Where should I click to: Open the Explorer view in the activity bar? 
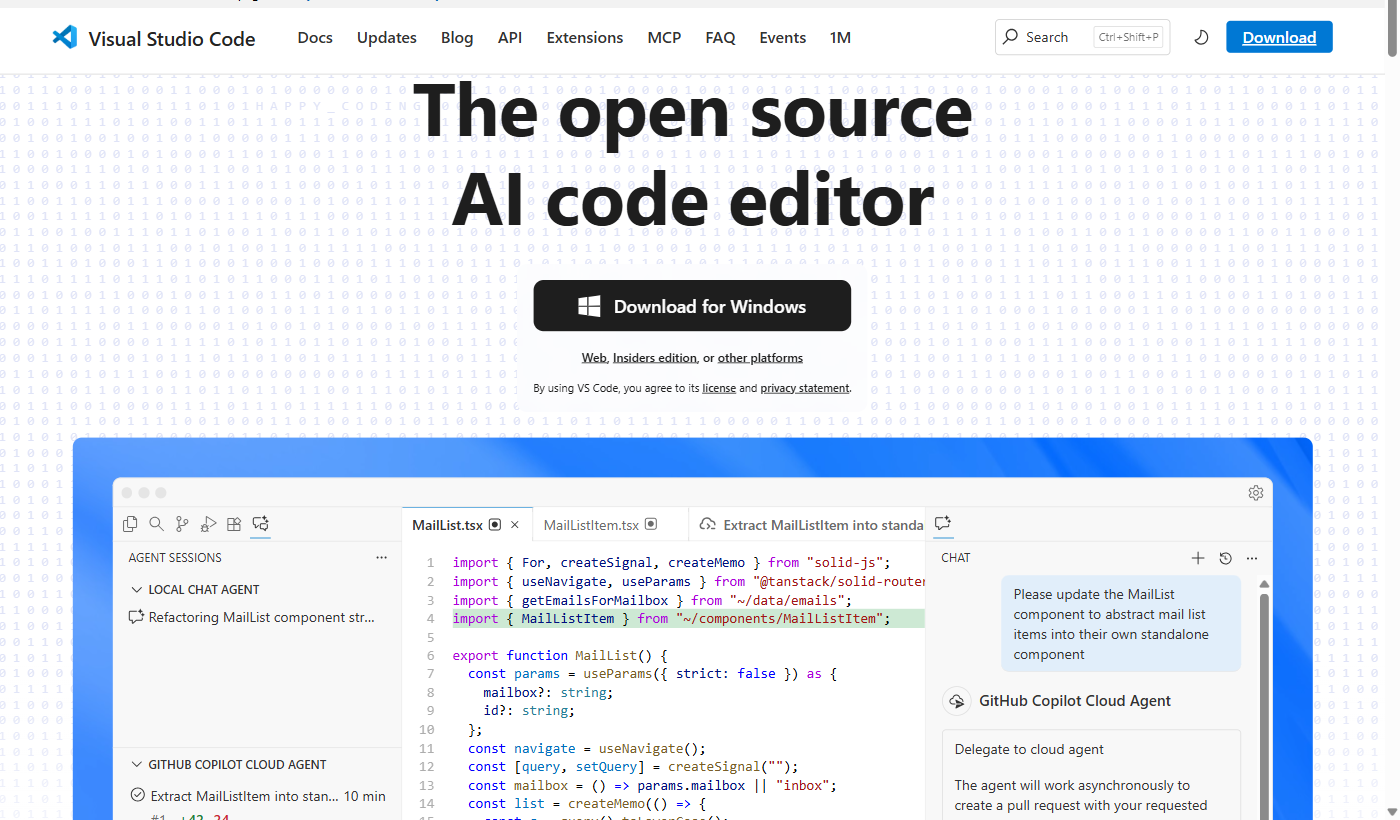point(130,523)
